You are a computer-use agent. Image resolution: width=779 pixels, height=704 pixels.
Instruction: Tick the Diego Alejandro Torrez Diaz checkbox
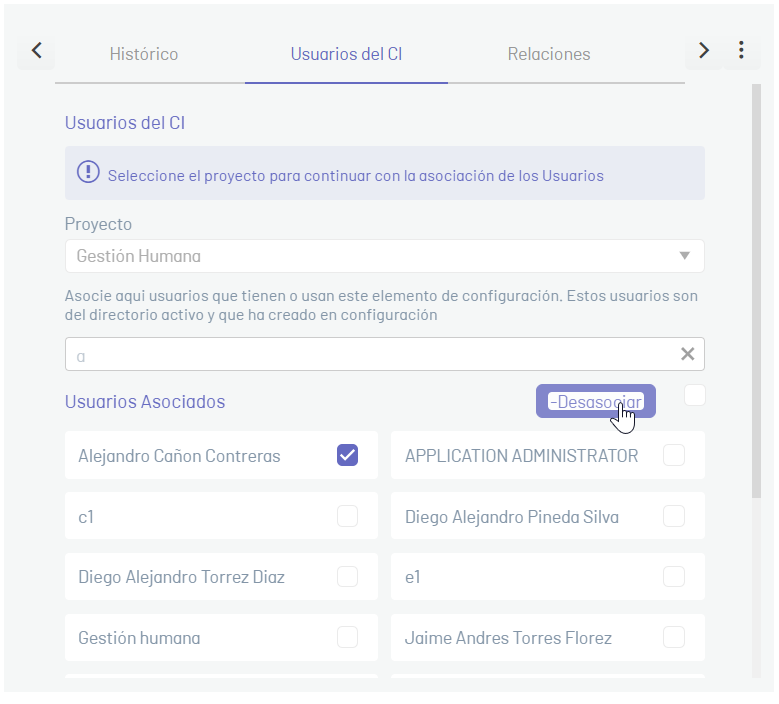click(x=347, y=577)
